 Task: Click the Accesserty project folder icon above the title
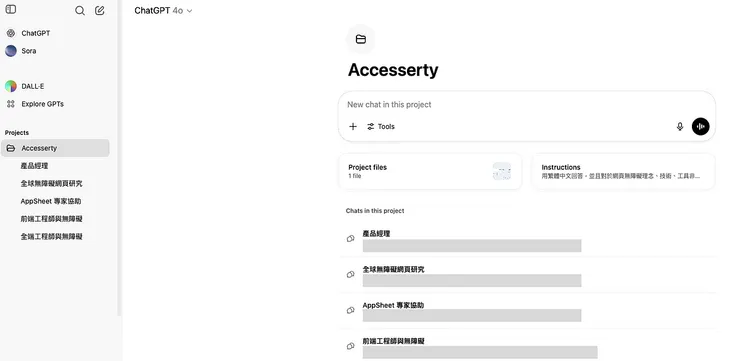(x=361, y=39)
